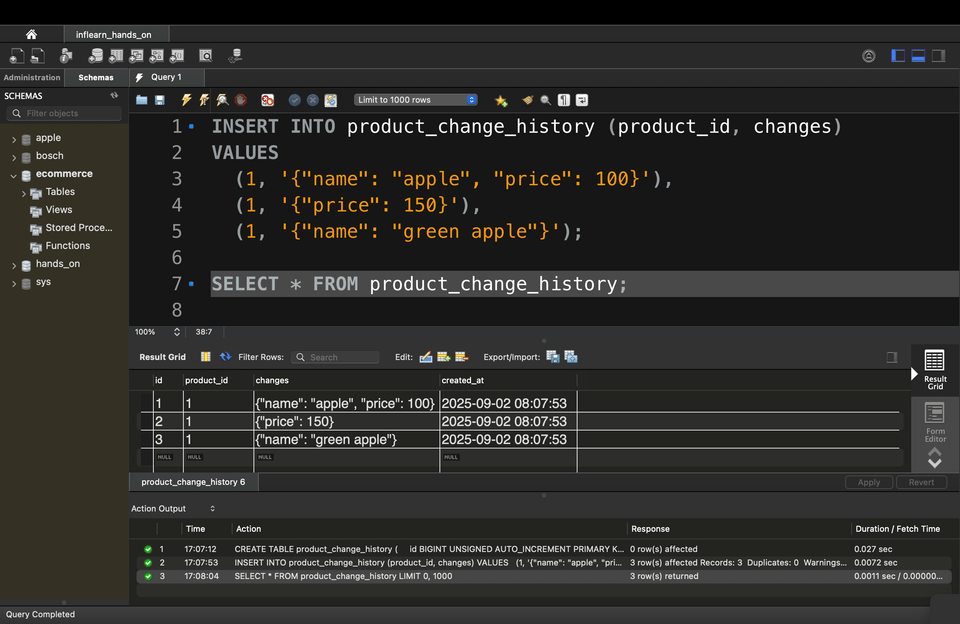Toggle the right sidebar panel visibility
Screen dimensions: 960x624
[939, 56]
